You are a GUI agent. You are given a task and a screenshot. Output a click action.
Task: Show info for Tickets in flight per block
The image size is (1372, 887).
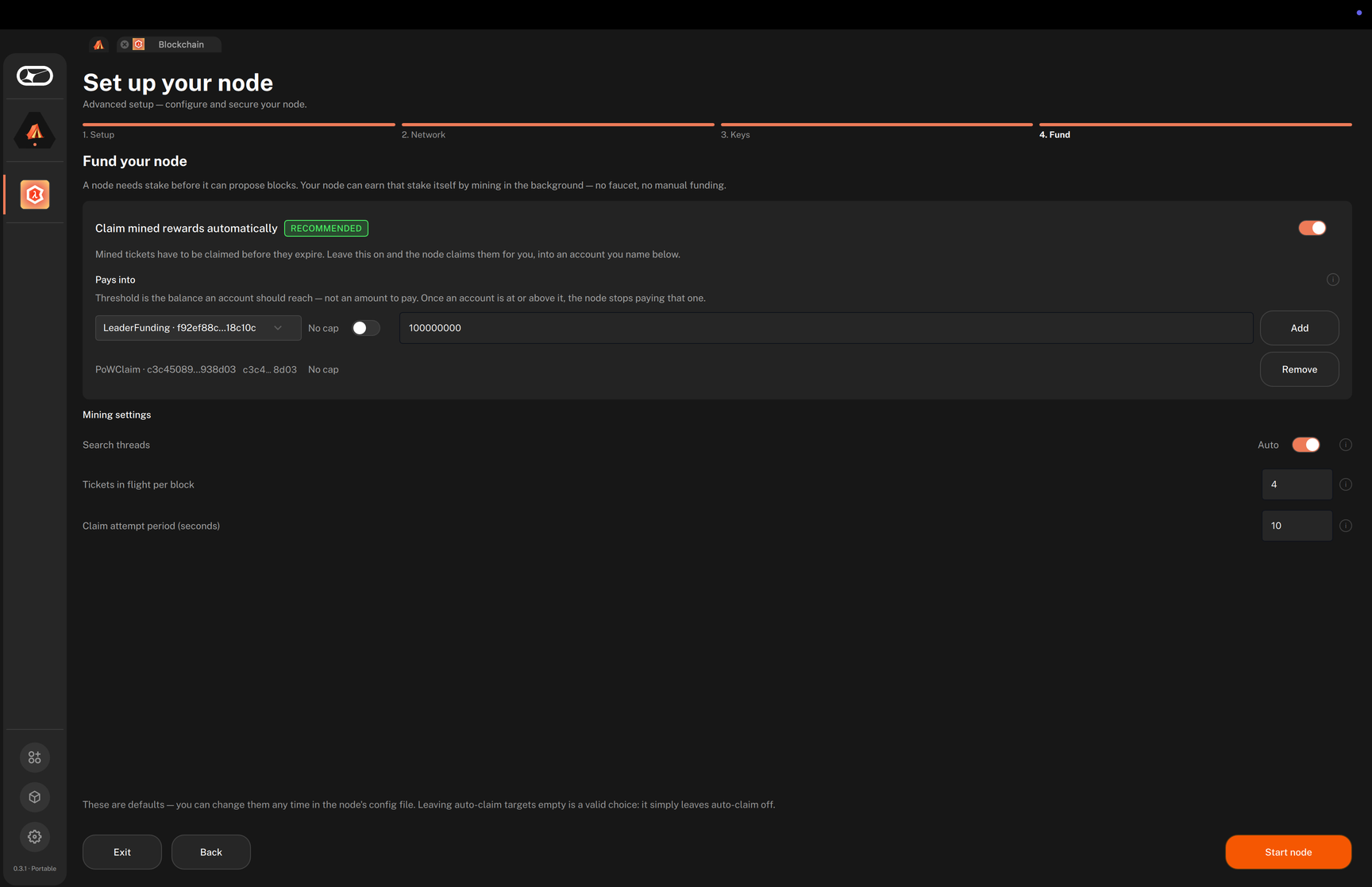(1346, 484)
